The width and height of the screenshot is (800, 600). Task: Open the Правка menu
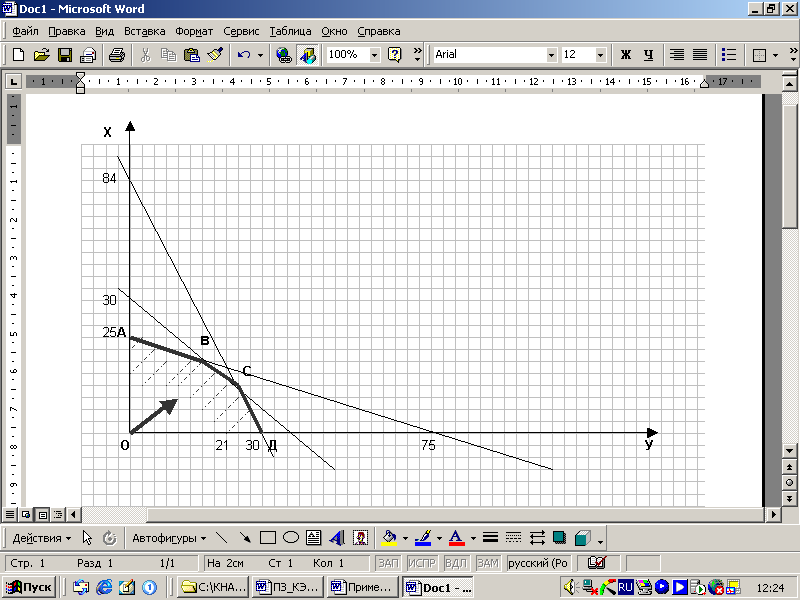(66, 31)
